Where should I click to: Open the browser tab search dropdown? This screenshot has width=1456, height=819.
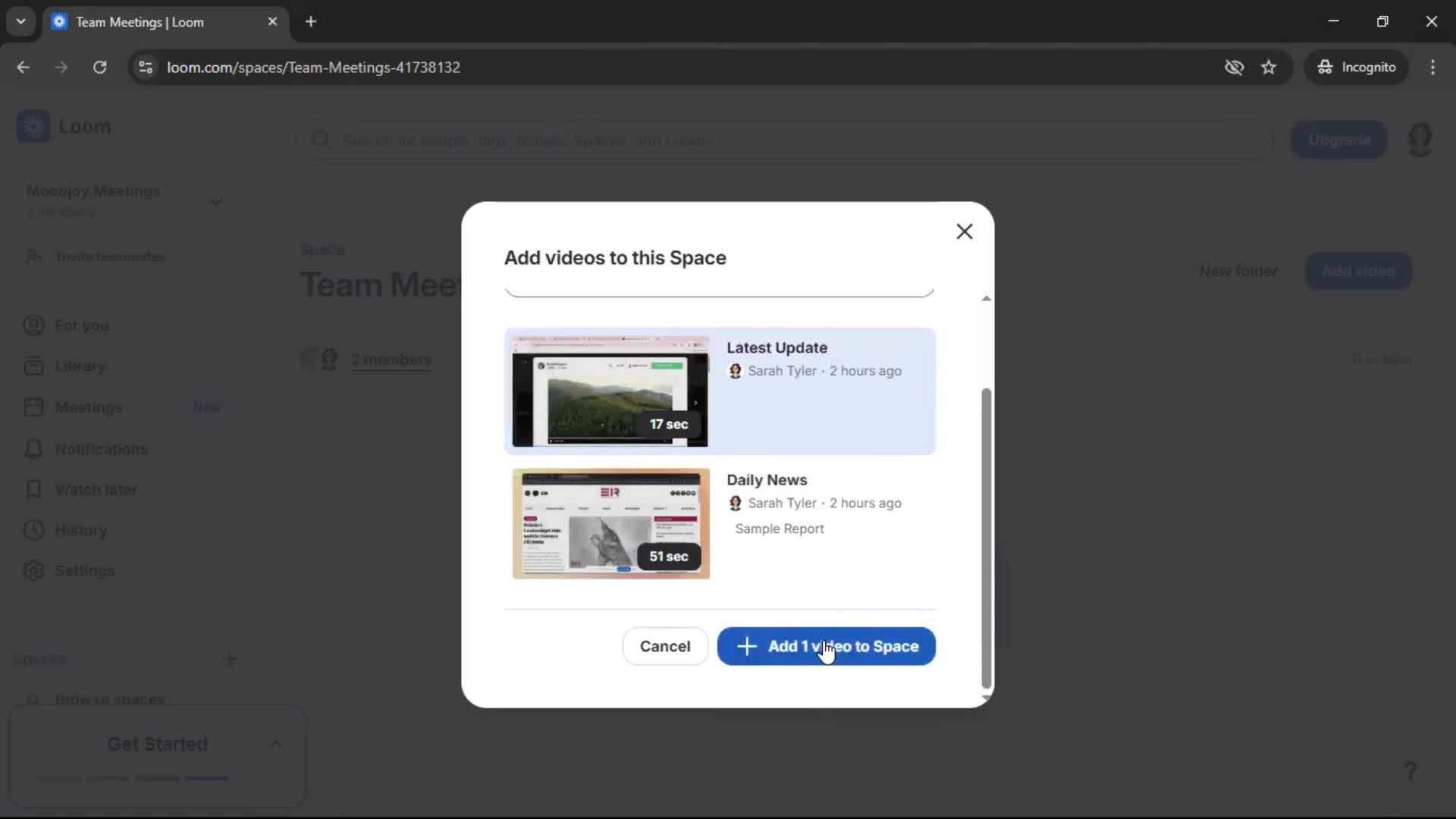click(20, 21)
